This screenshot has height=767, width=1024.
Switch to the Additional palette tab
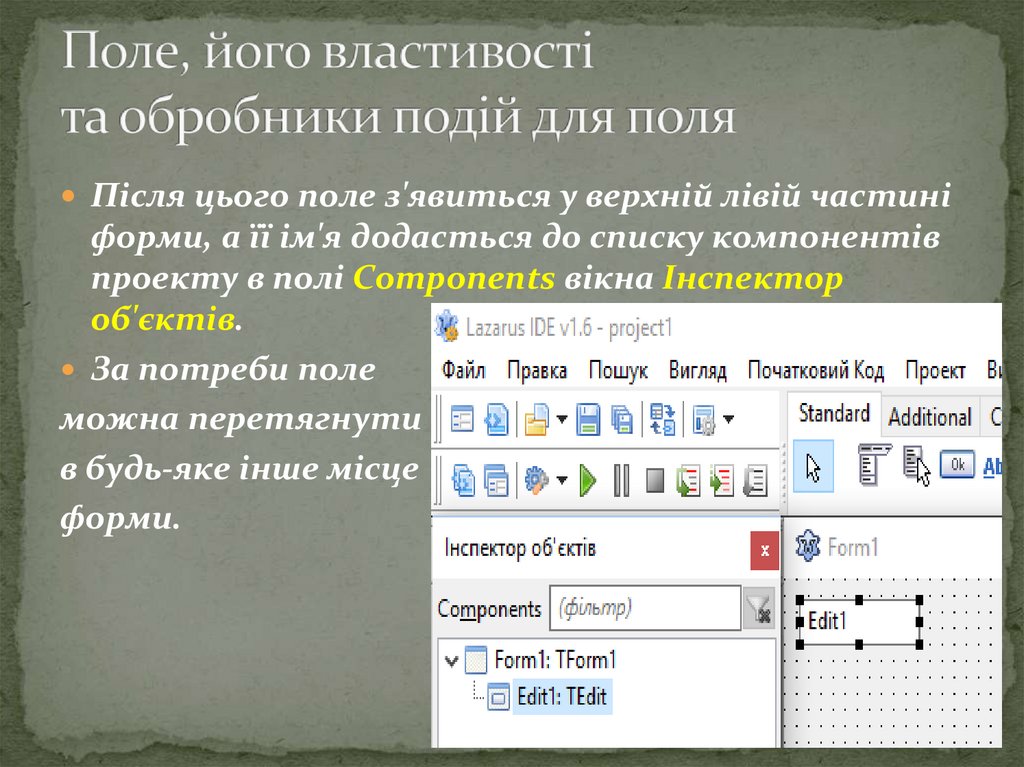(x=929, y=417)
